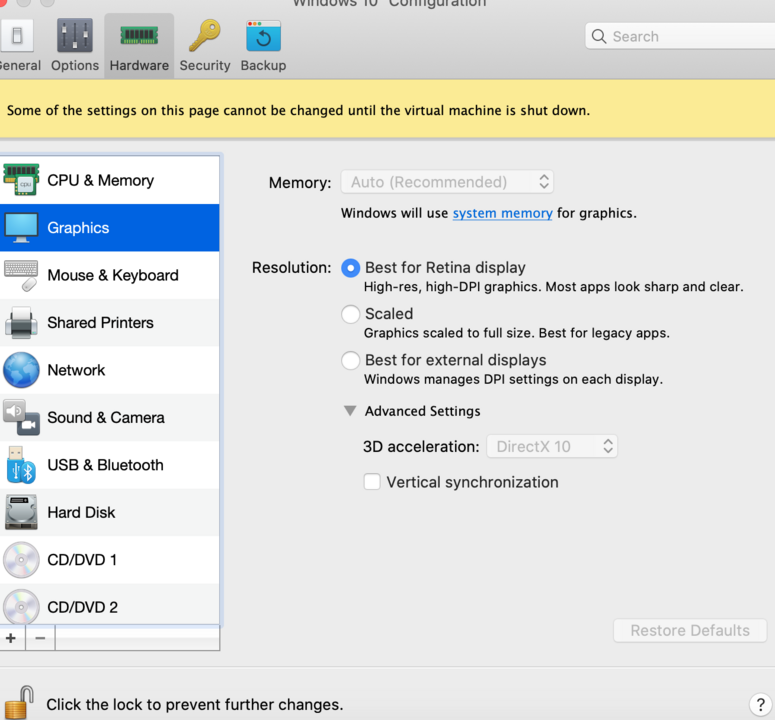The width and height of the screenshot is (775, 720).
Task: Click the lock icon to prevent changes
Action: tap(20, 701)
